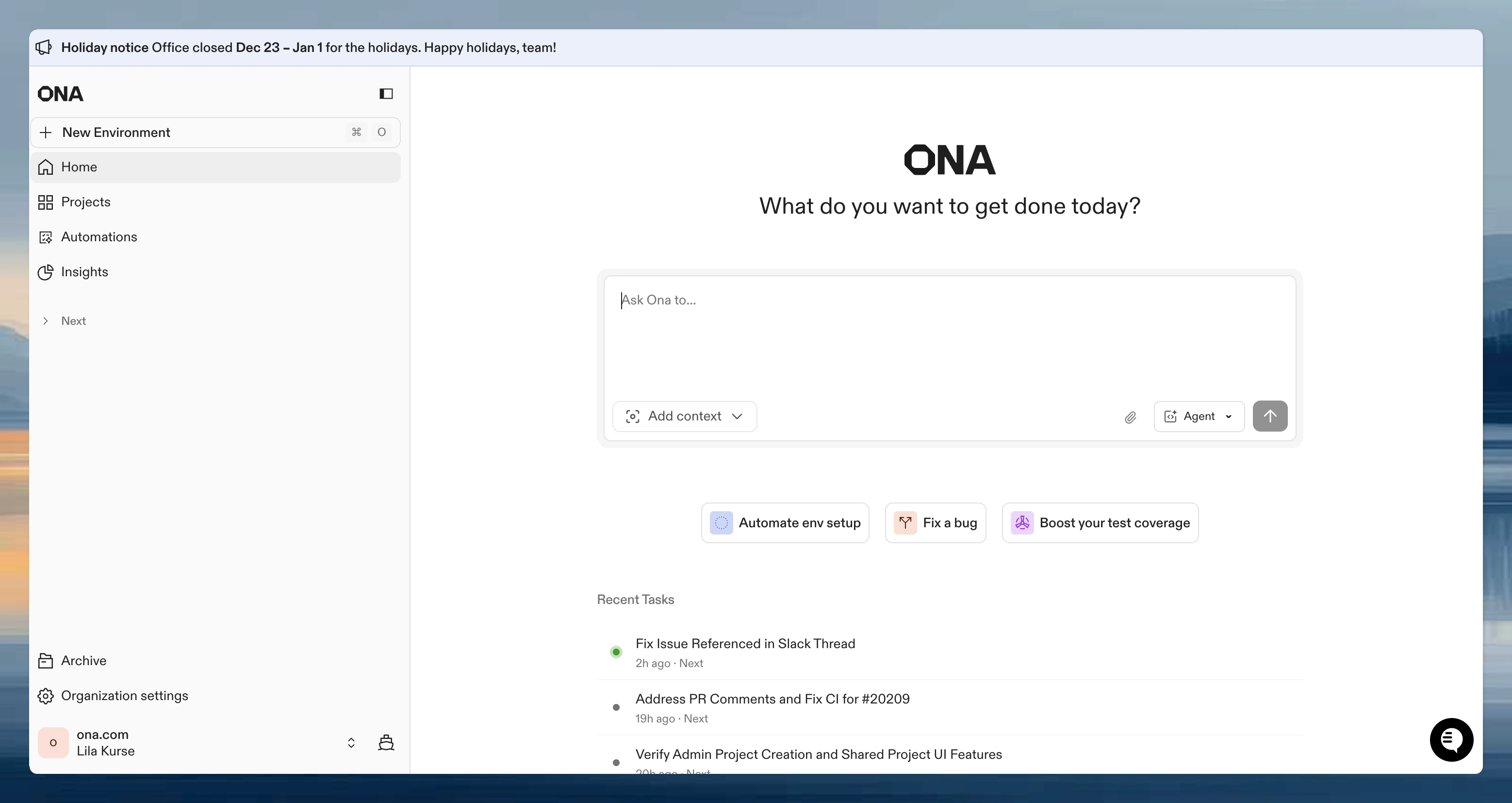This screenshot has width=1512, height=803.
Task: Click the ONA logo in the sidebar
Action: [x=61, y=94]
